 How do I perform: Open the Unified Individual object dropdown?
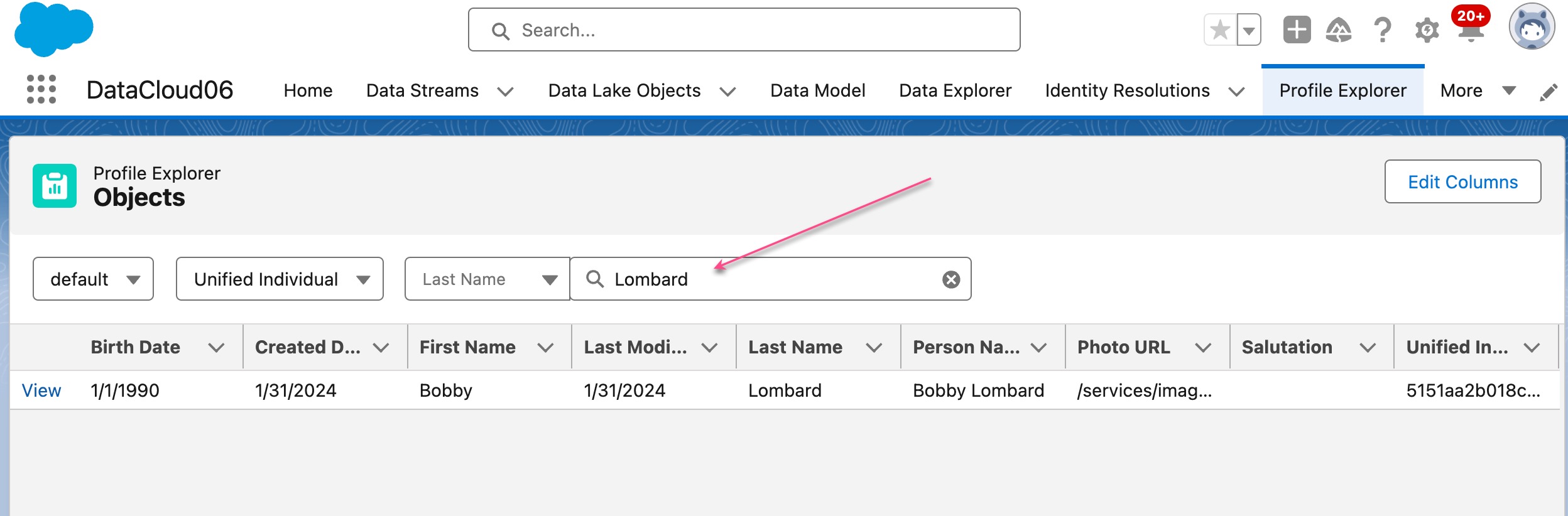[280, 279]
